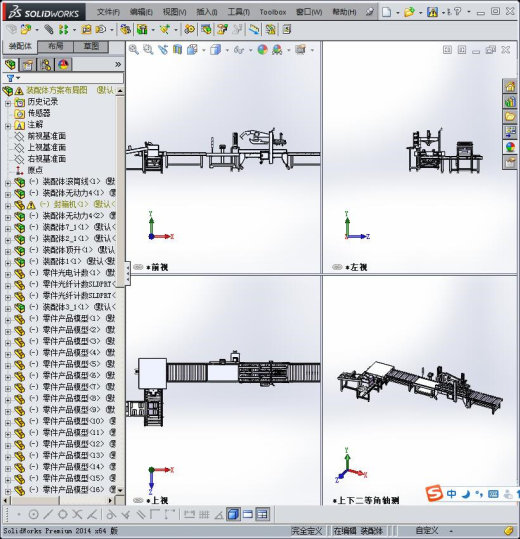Viewport: 520px width, 539px height.
Task: Toggle the Quadrant snap icon
Action: [63, 515]
